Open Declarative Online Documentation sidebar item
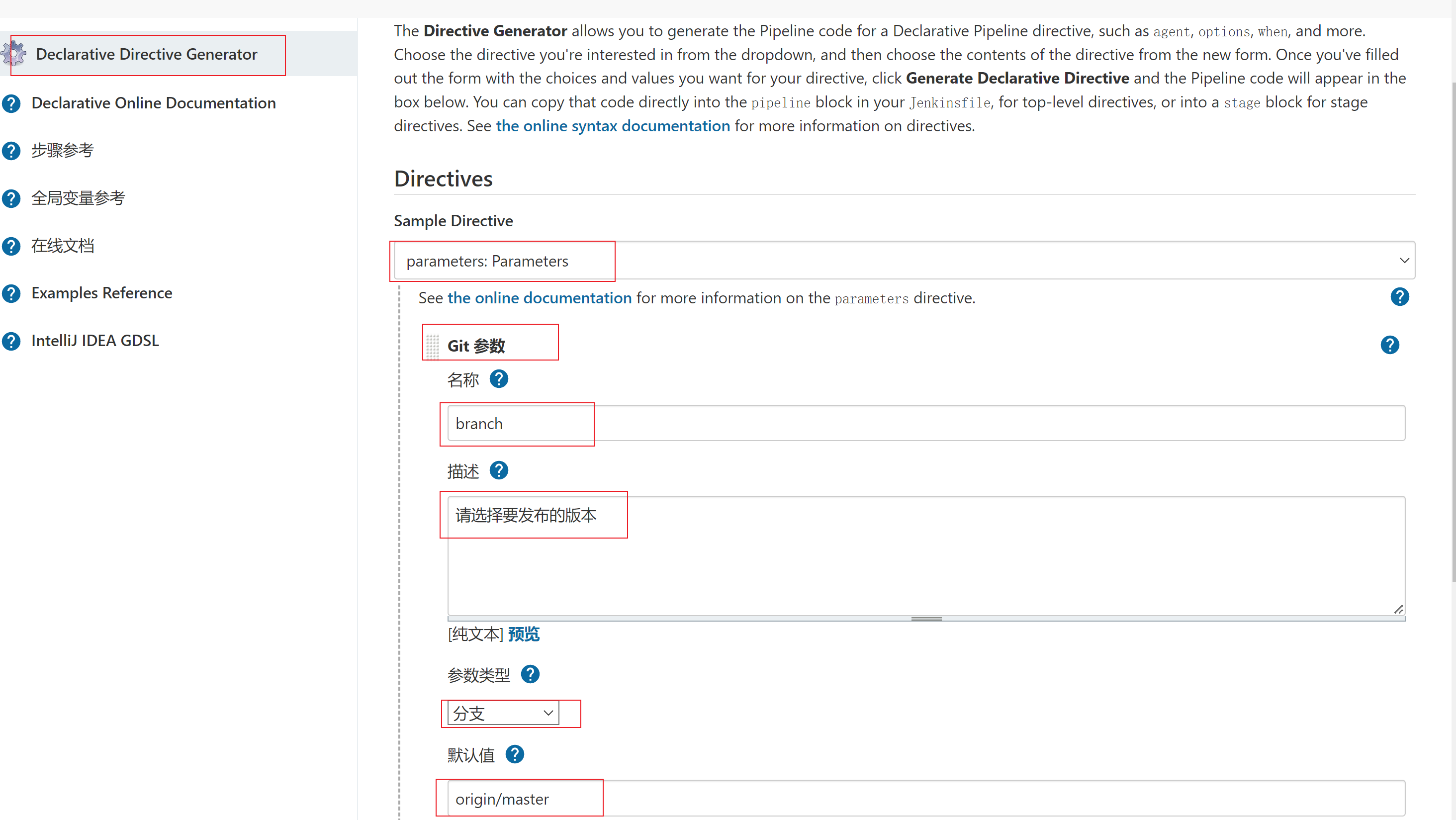The height and width of the screenshot is (820, 1456). 153,103
